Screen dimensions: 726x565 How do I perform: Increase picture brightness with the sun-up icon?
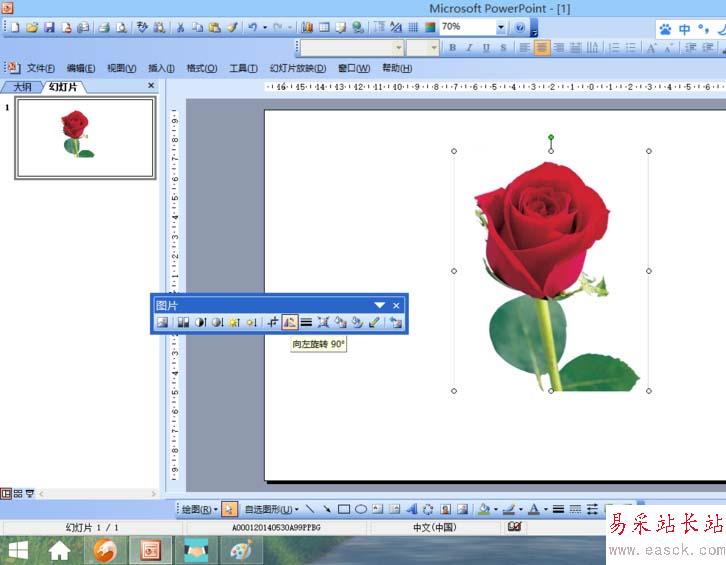tap(234, 322)
